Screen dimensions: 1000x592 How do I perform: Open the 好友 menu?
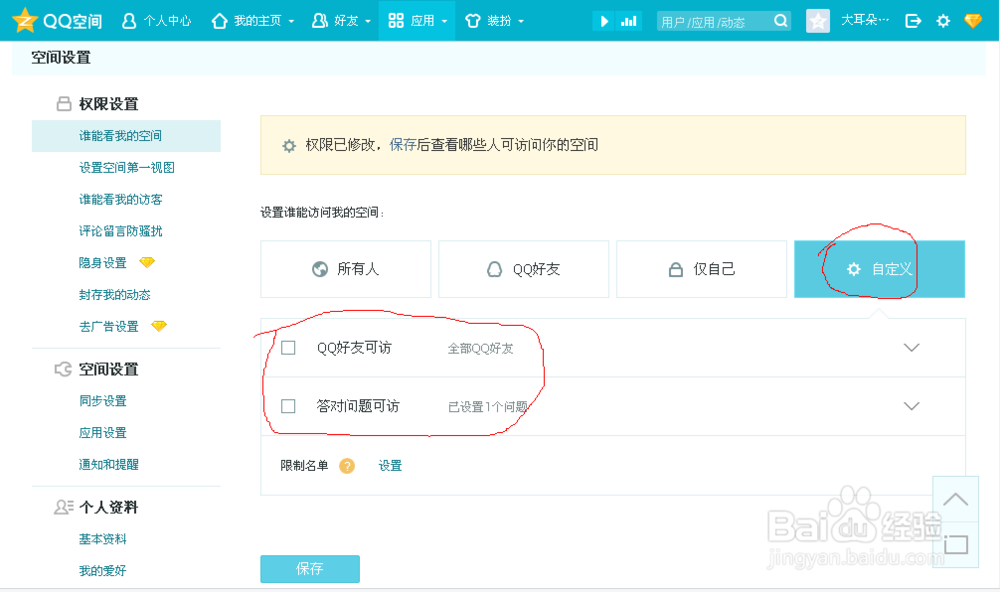point(341,21)
